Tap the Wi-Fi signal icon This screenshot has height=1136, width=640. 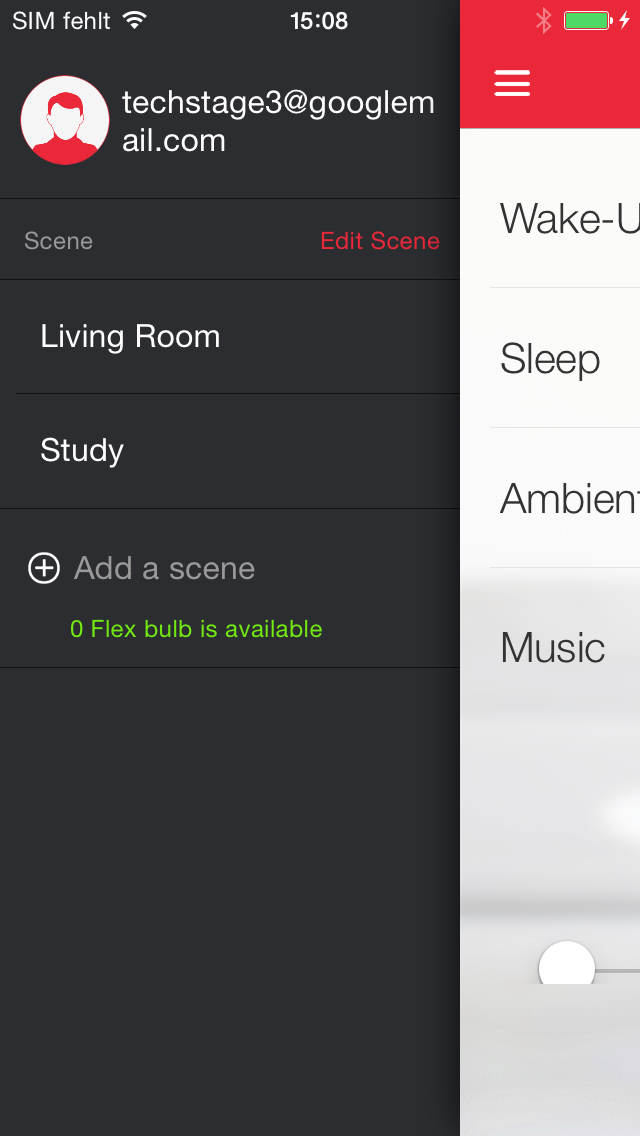click(x=134, y=20)
